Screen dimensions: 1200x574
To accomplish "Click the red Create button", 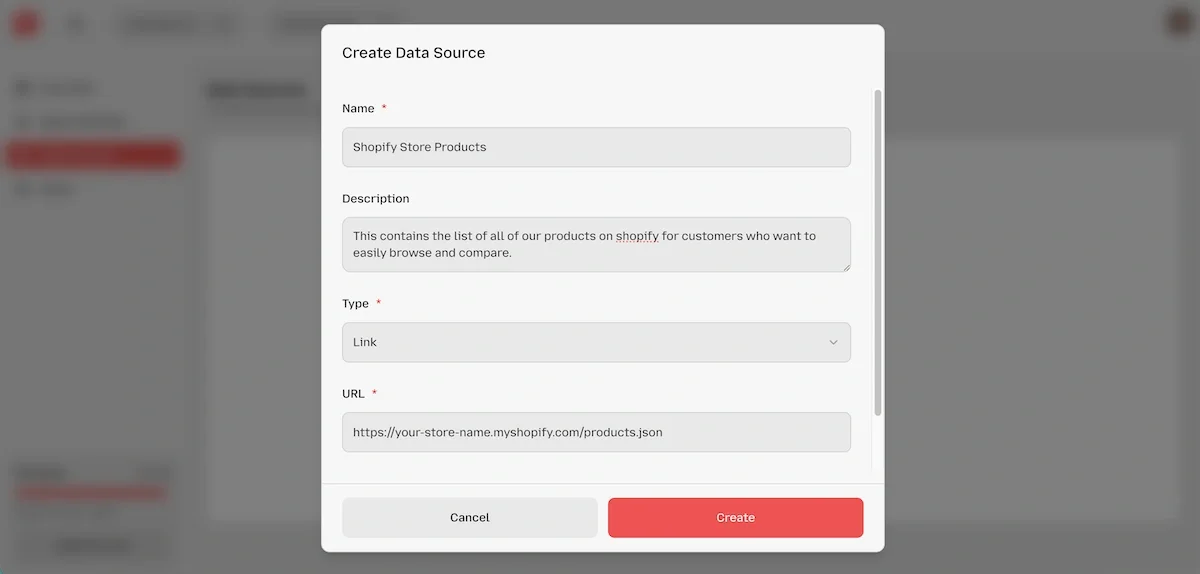I will (735, 518).
